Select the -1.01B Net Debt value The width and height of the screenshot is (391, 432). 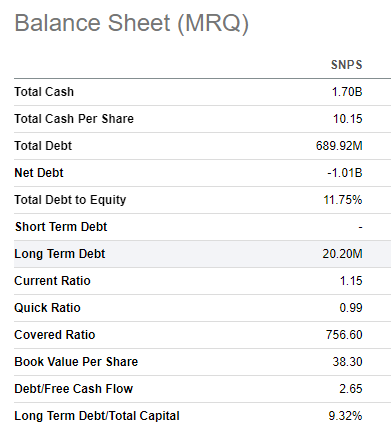click(345, 173)
